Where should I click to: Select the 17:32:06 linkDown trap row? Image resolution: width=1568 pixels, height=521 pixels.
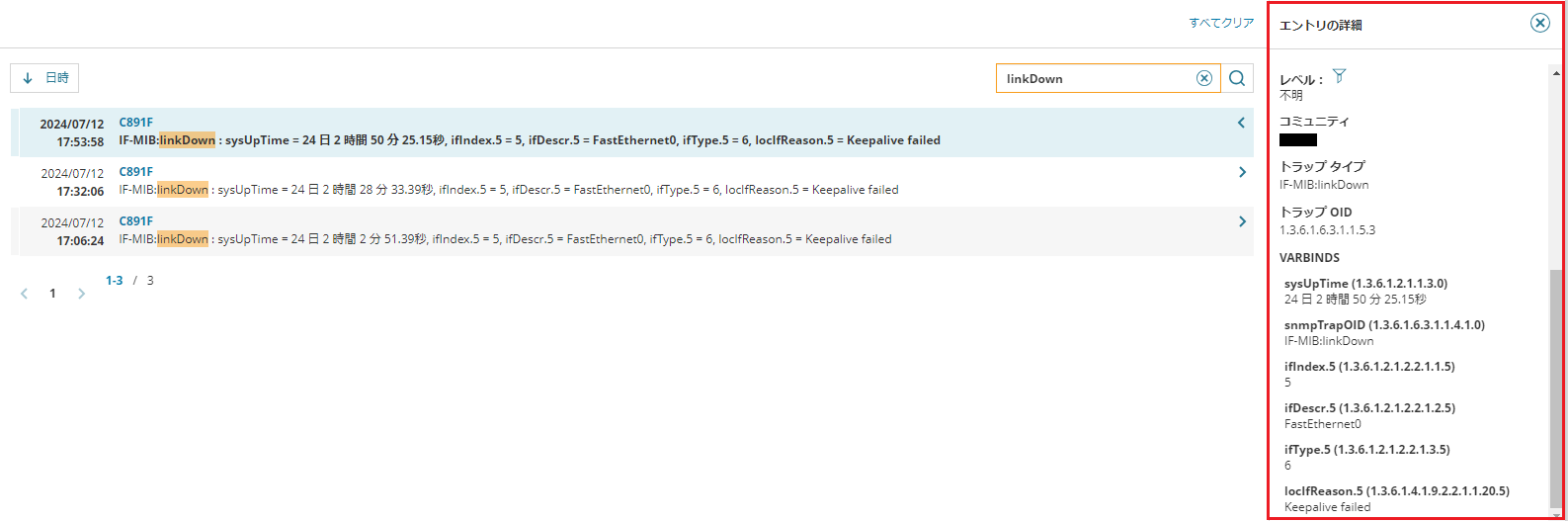point(632,182)
